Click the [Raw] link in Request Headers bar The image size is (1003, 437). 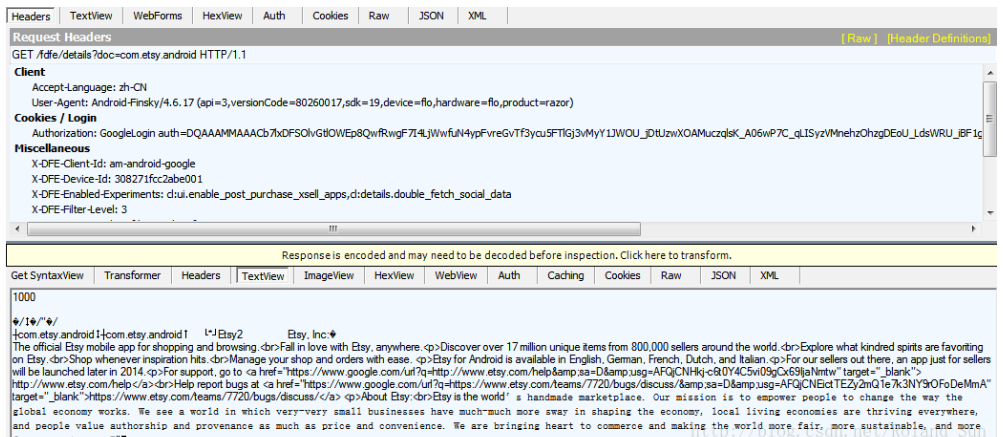tap(858, 38)
